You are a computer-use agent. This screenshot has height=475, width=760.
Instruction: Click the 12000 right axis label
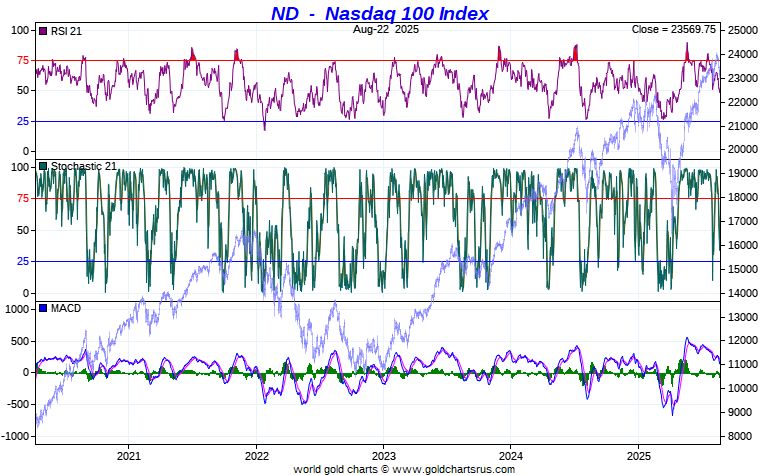click(x=743, y=341)
